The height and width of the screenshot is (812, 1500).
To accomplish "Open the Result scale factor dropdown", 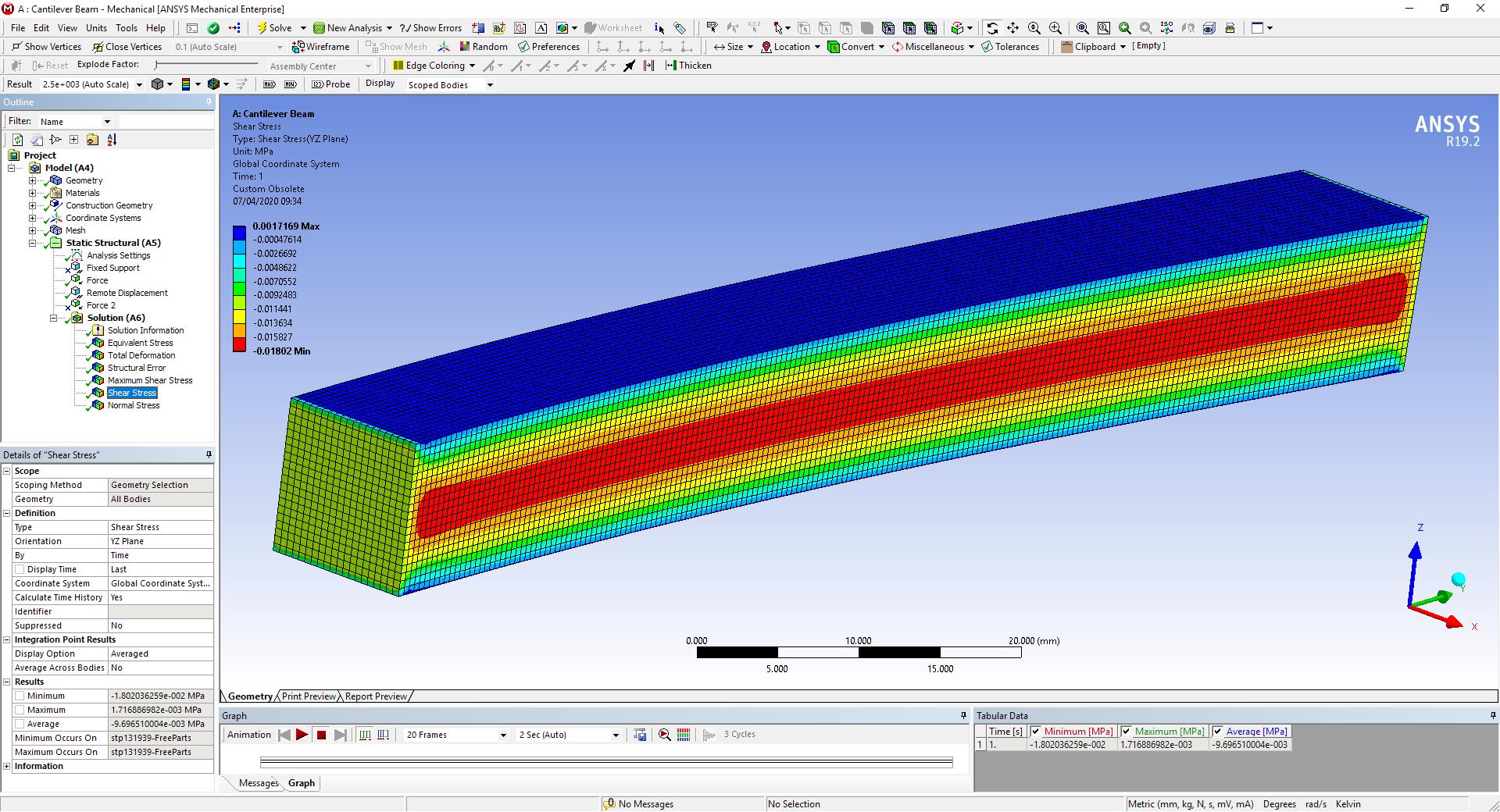I will pos(139,84).
